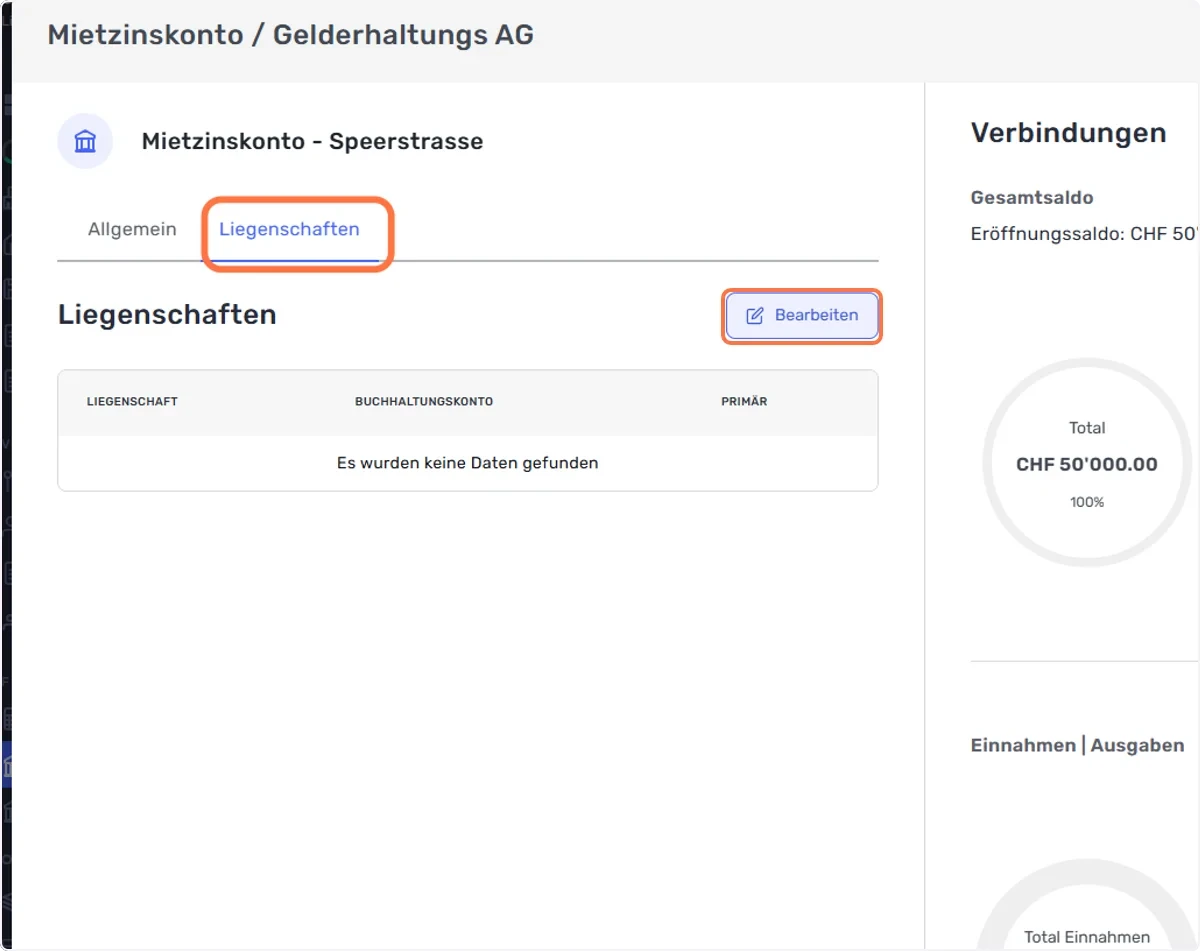Click the 100% label in the donut chart
Viewport: 1200px width, 951px height.
point(1087,502)
